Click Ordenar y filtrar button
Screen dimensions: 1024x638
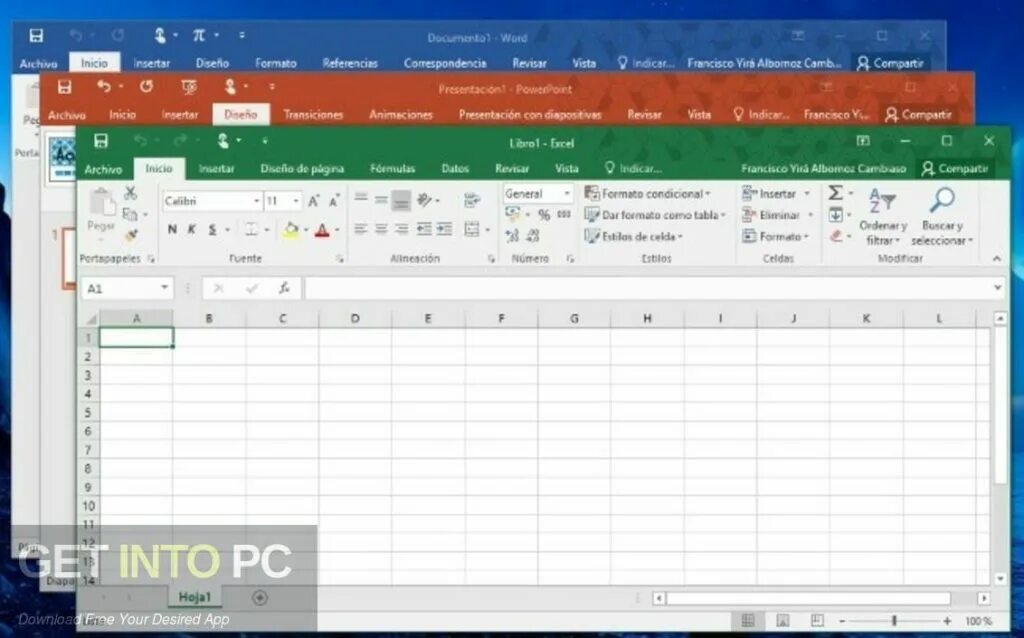[x=883, y=216]
